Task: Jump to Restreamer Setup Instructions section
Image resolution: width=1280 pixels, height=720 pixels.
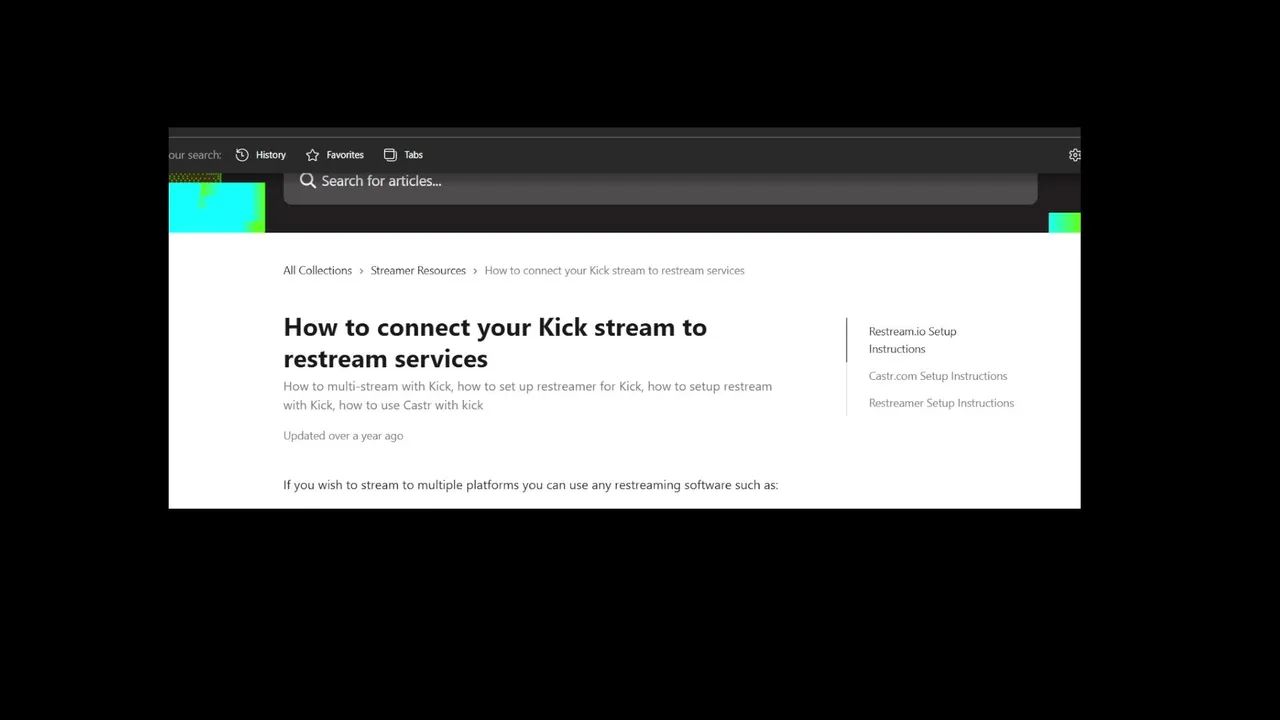Action: [x=941, y=403]
